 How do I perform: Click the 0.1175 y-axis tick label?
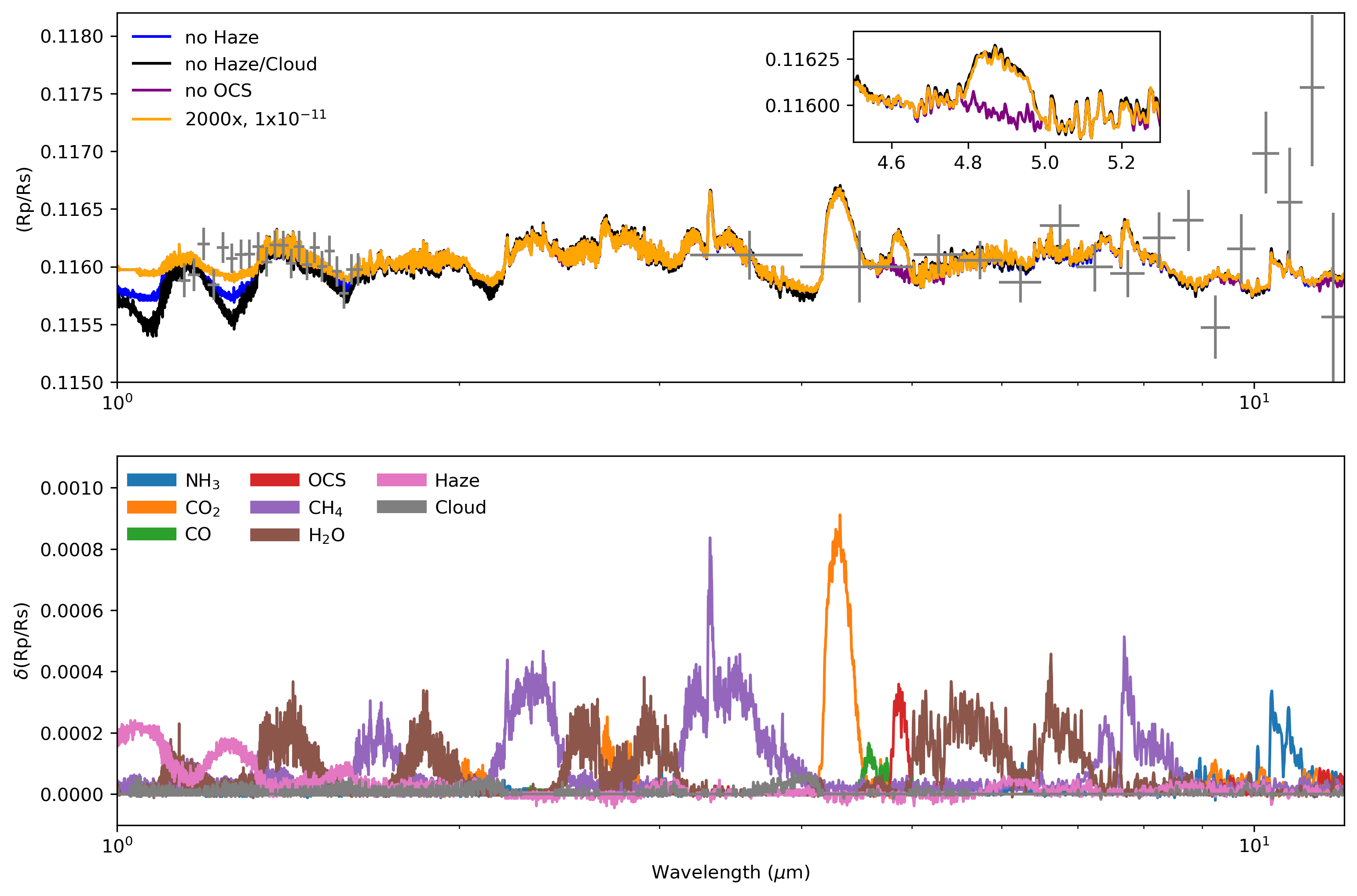coord(72,94)
